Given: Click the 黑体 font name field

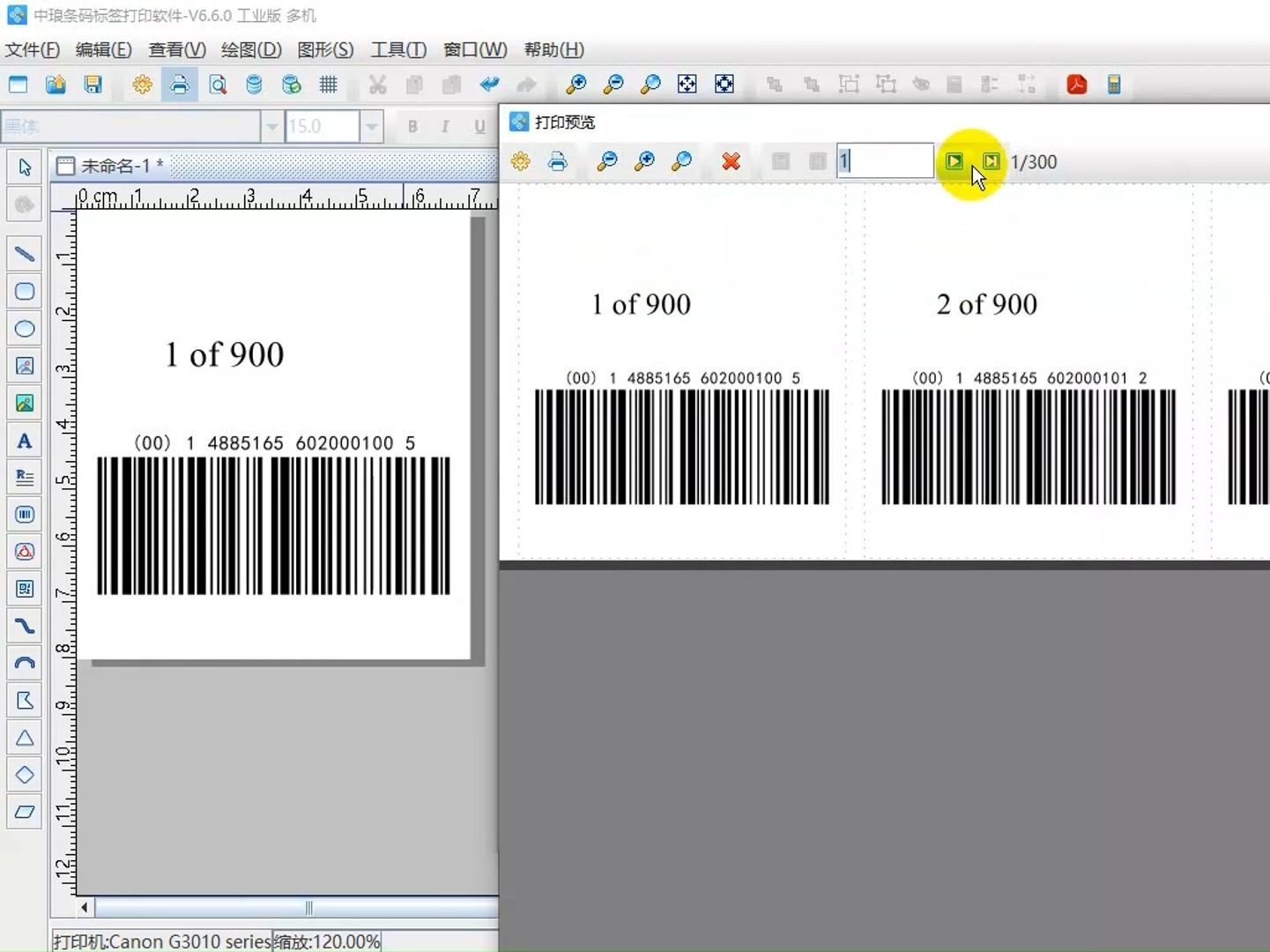Looking at the screenshot, I should point(131,127).
